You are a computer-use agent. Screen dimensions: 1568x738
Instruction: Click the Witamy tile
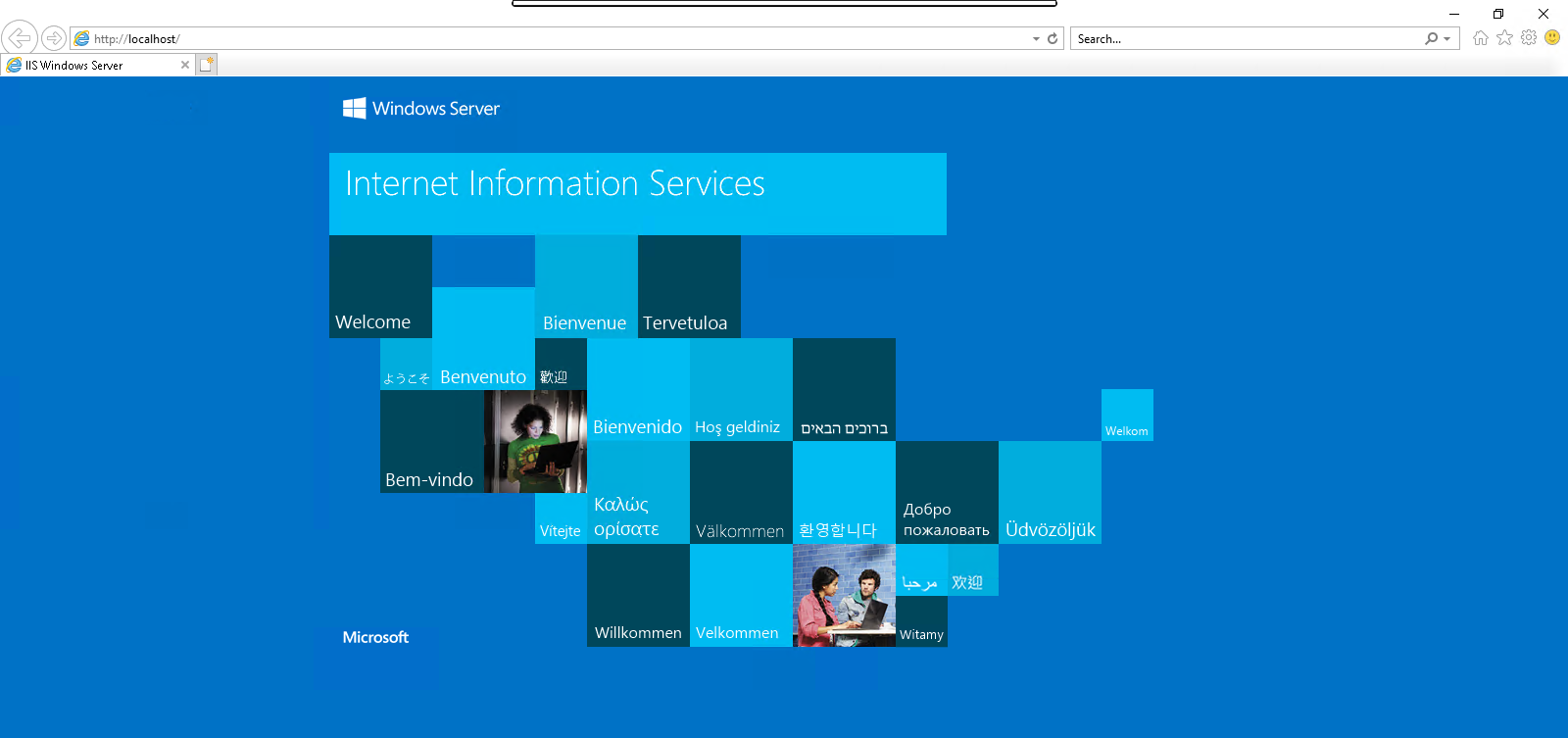[921, 621]
